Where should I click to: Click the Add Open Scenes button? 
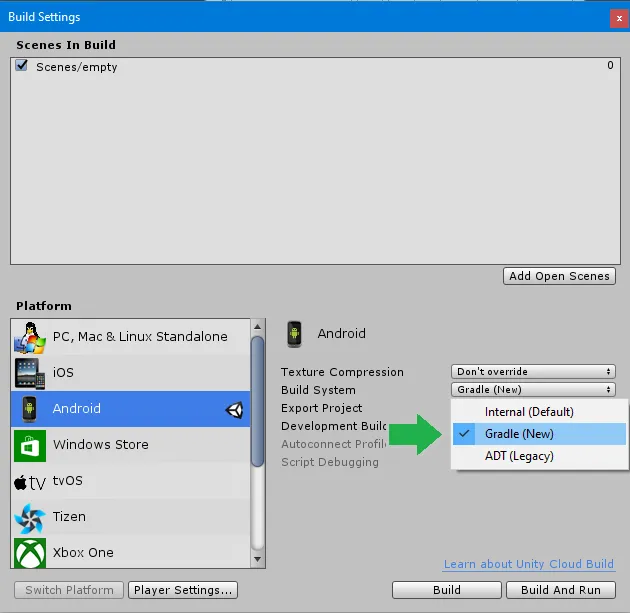pos(559,276)
